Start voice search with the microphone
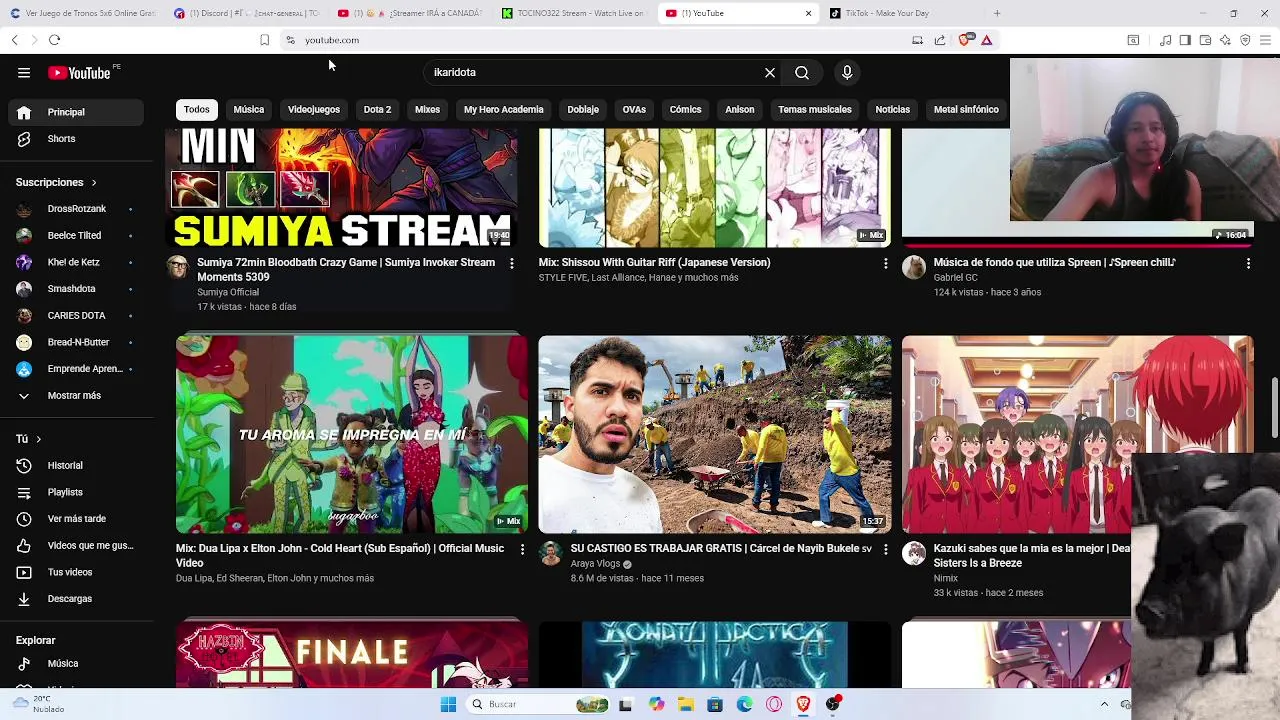1280x720 pixels. point(847,72)
